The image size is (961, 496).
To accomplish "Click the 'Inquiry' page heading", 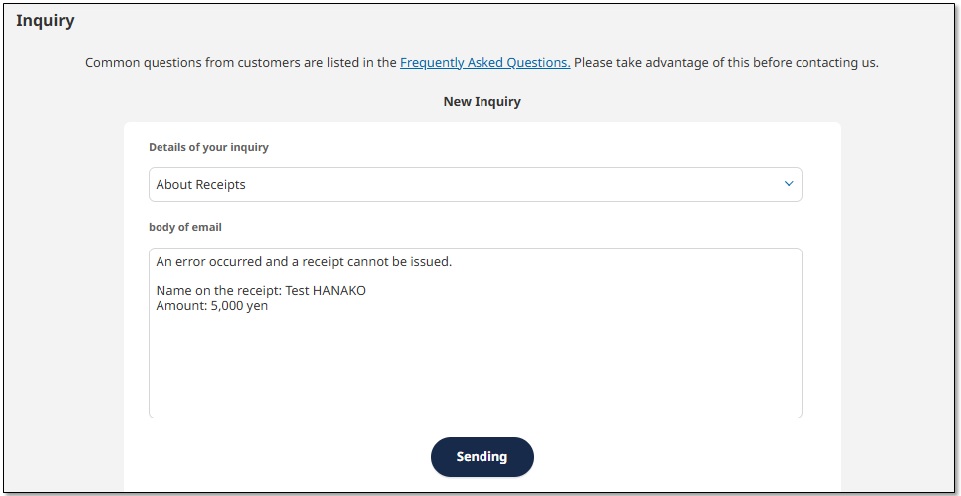I will [45, 20].
